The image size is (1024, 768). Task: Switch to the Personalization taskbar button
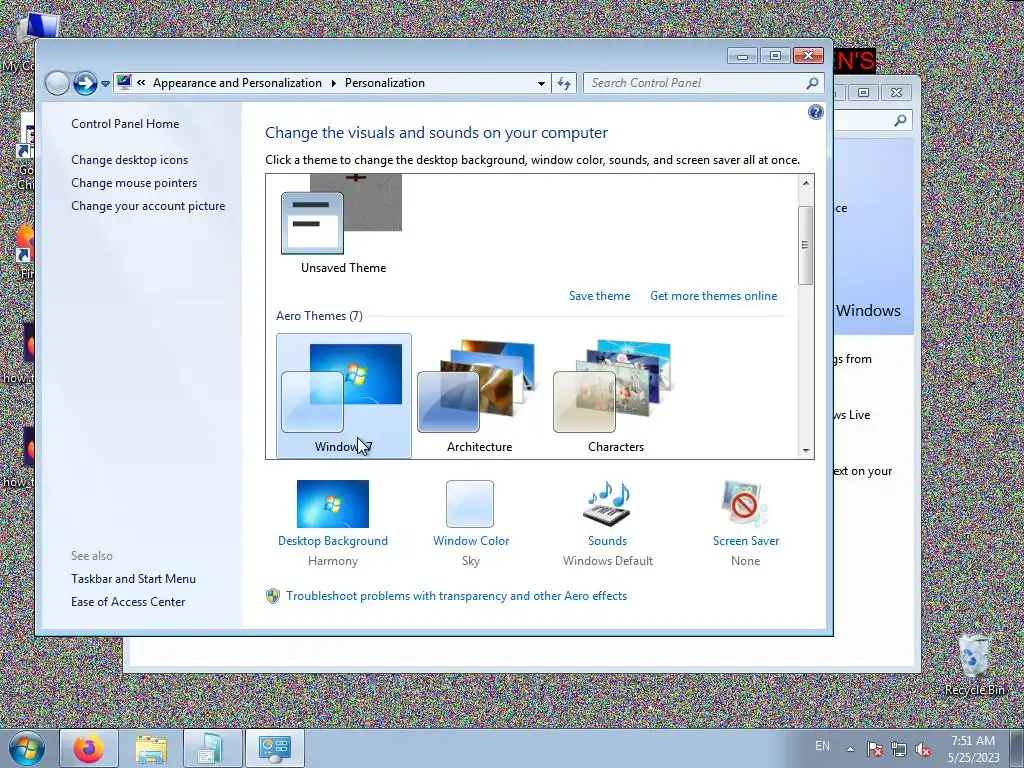click(x=274, y=748)
